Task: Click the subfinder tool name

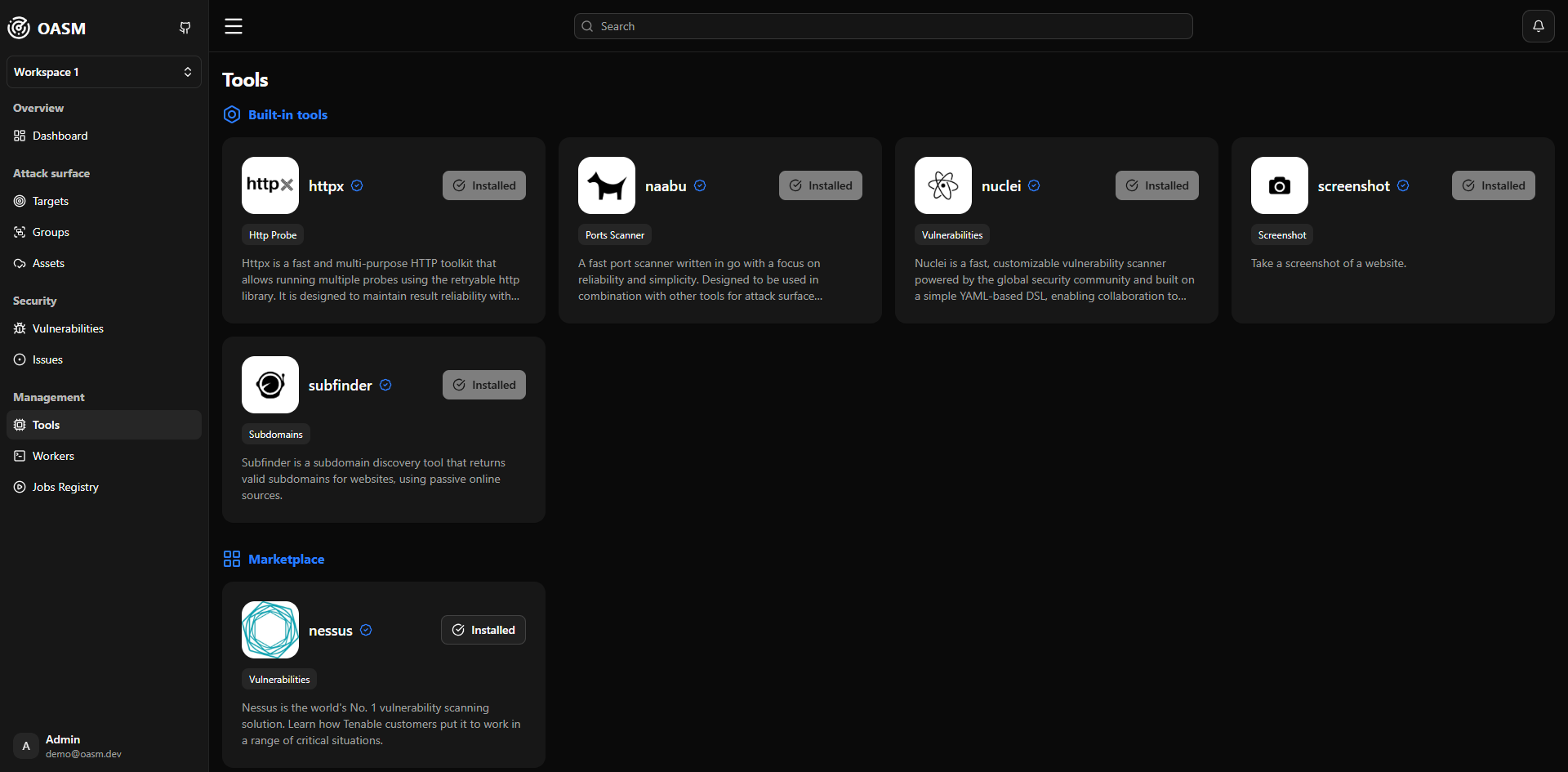Action: [341, 385]
